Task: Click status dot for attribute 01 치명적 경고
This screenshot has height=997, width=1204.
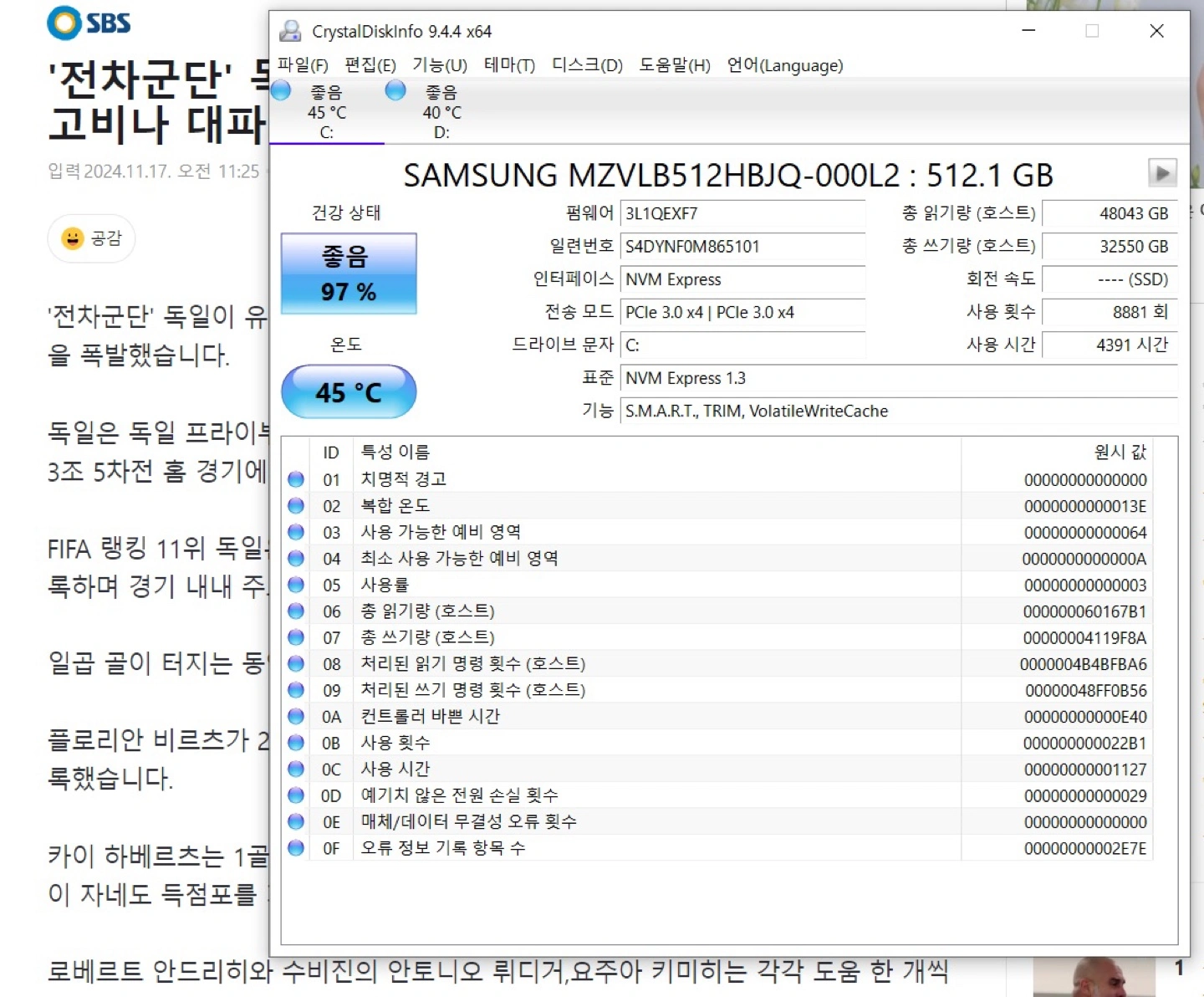Action: click(x=296, y=479)
